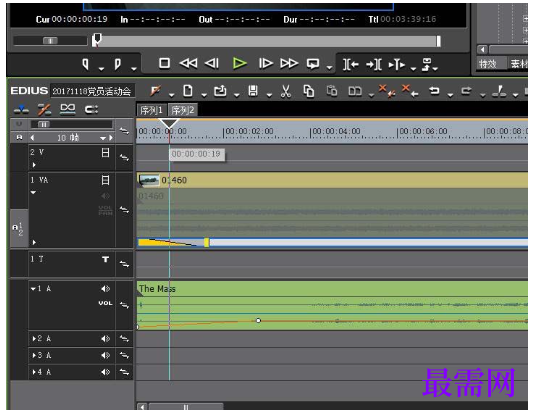Click volume keyframe point on The Mass

tap(258, 320)
